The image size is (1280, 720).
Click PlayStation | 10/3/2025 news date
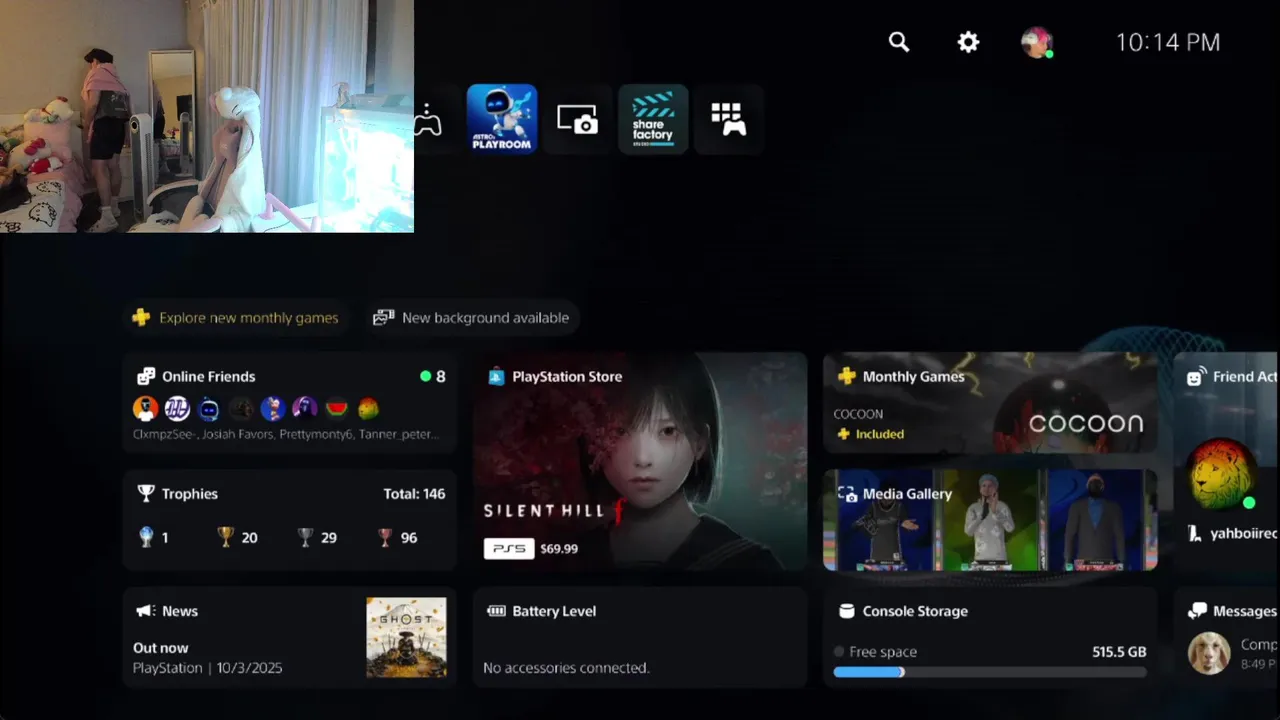[x=208, y=667]
